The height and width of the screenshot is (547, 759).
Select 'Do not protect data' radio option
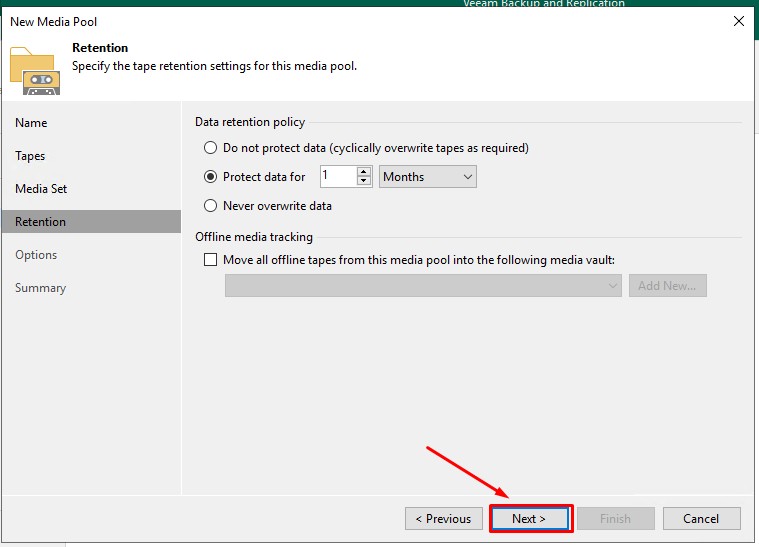pyautogui.click(x=210, y=148)
